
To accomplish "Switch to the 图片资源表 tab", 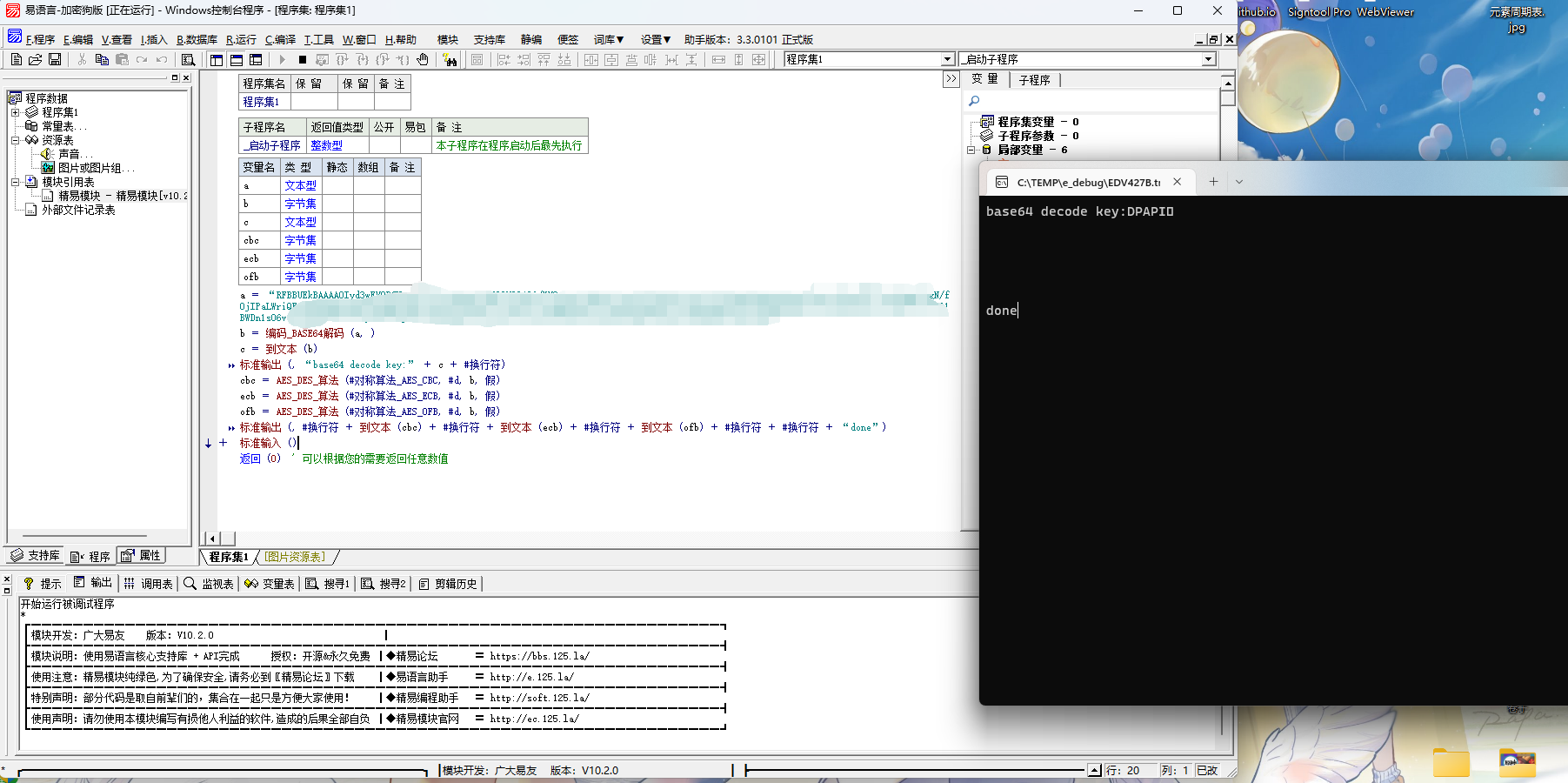I will tap(296, 557).
